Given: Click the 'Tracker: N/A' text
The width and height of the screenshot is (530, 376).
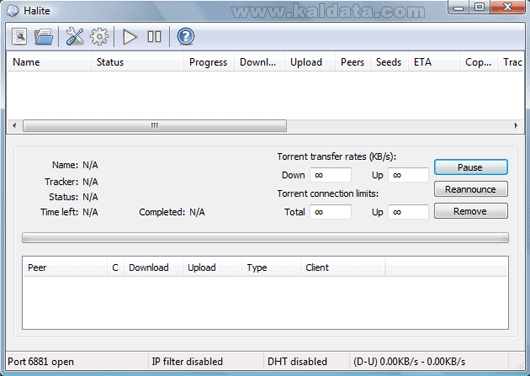Looking at the screenshot, I should [x=71, y=182].
